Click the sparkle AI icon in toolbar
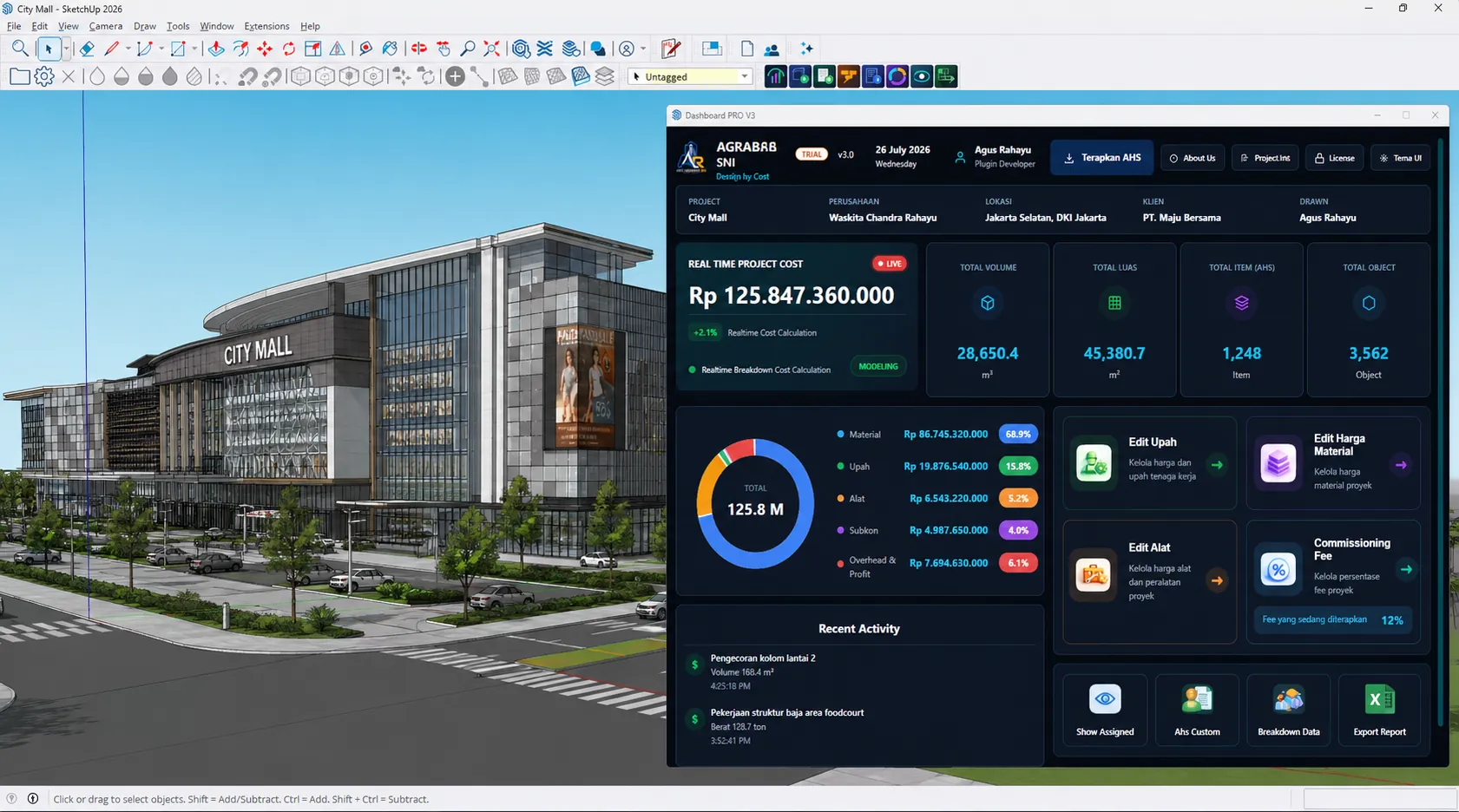 tap(806, 49)
